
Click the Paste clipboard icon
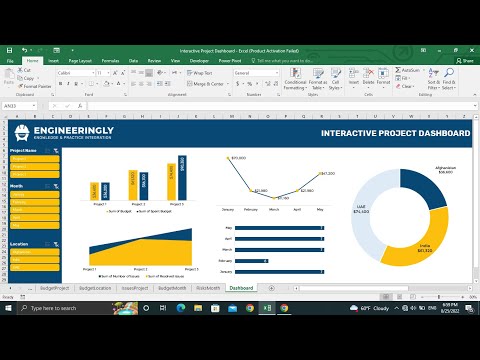(9, 74)
